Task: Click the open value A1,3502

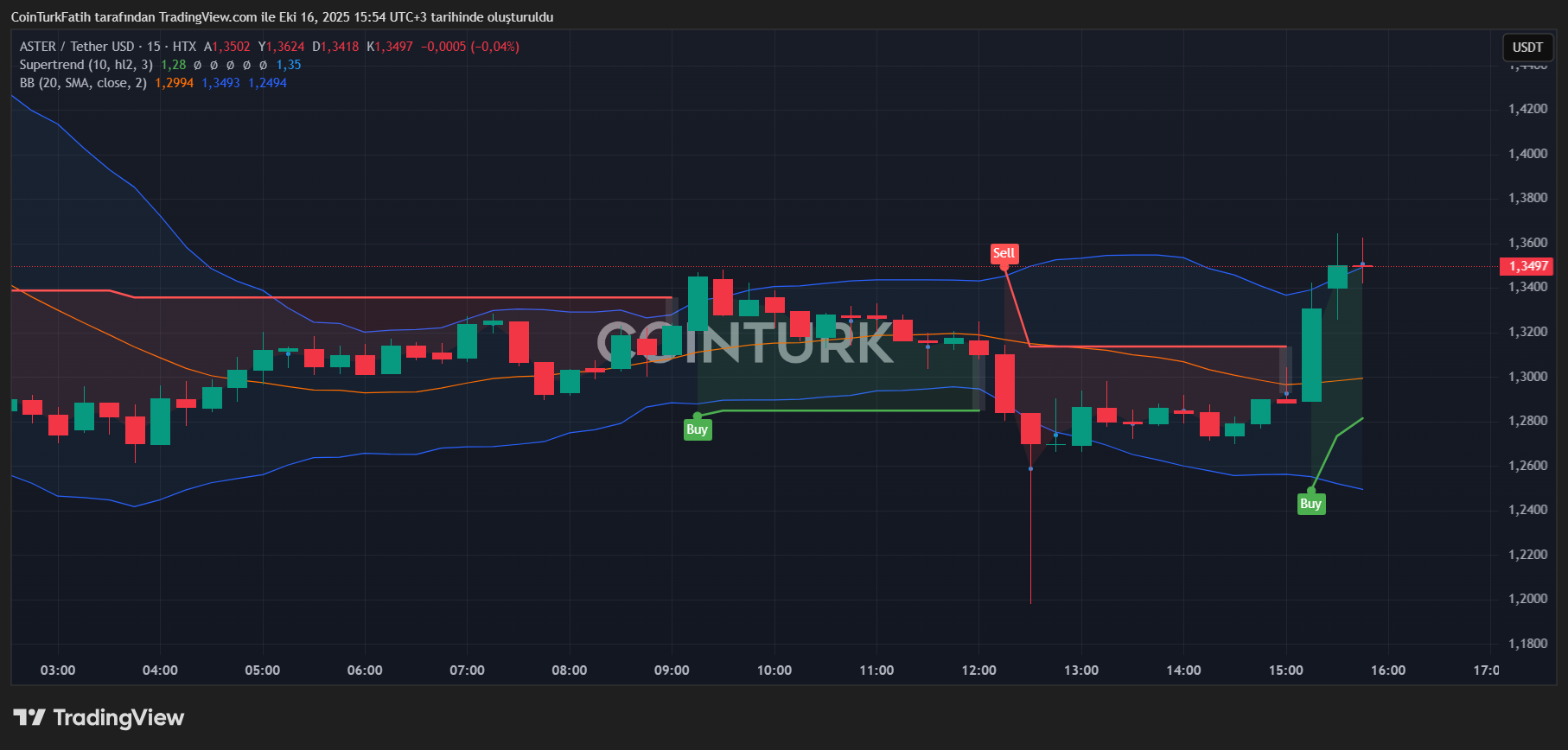Action: click(x=227, y=47)
